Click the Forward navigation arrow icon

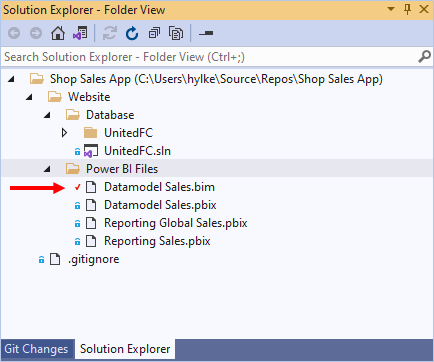point(36,33)
